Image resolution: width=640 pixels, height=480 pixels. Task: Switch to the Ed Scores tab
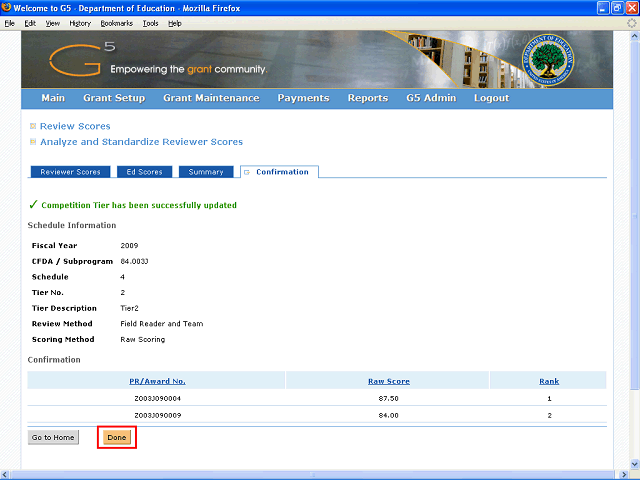pyautogui.click(x=143, y=172)
